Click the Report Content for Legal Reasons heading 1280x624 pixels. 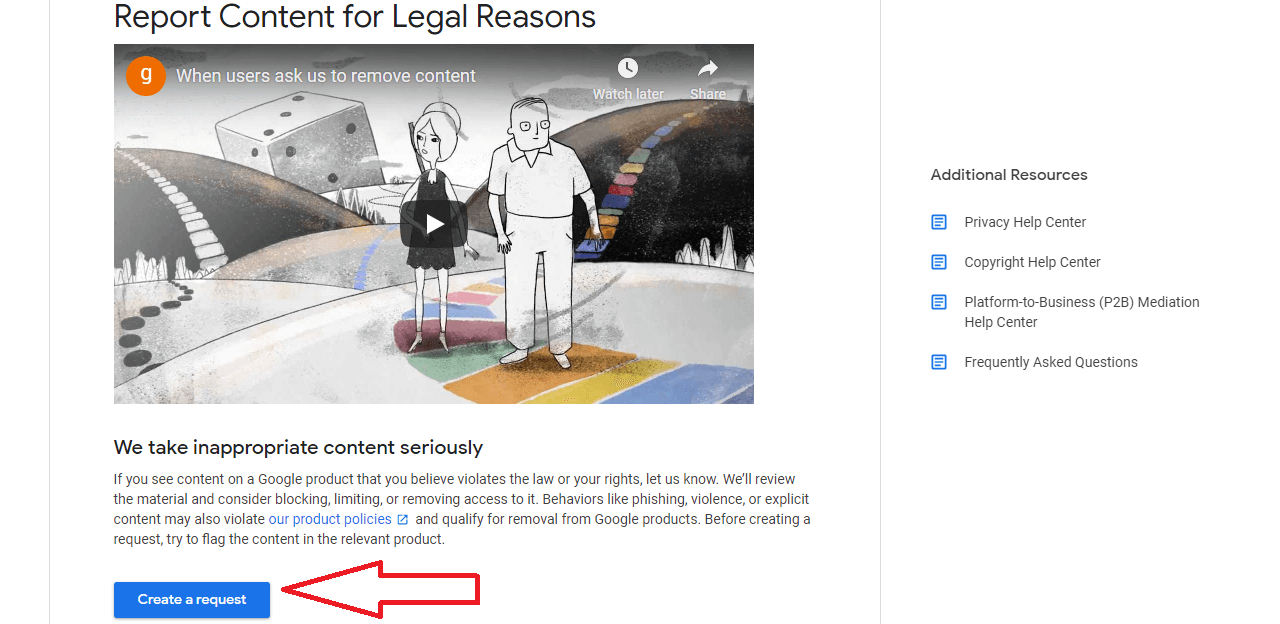point(355,16)
